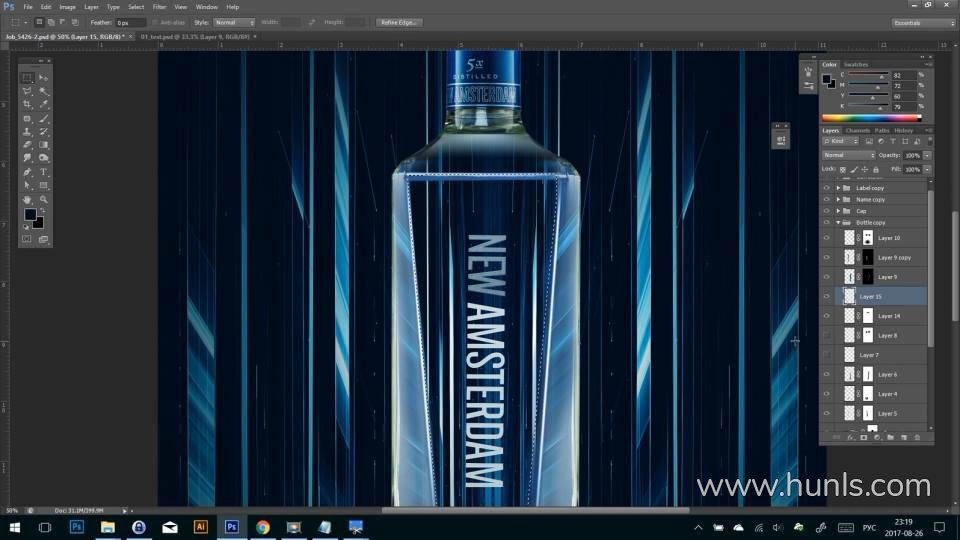960x540 pixels.
Task: Hide the Label copy group
Action: (x=827, y=188)
